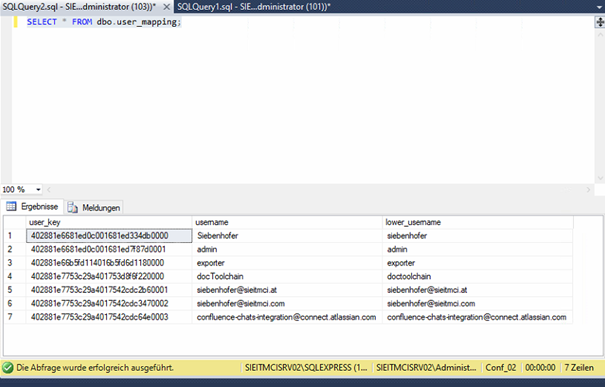
Task: Click the lower_username cell doctoolchain
Action: tap(478, 276)
